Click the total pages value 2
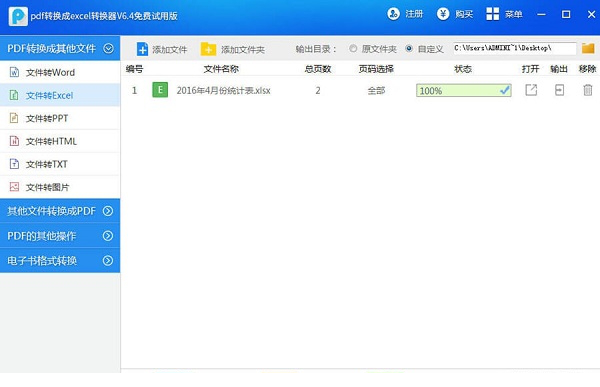 (x=318, y=90)
